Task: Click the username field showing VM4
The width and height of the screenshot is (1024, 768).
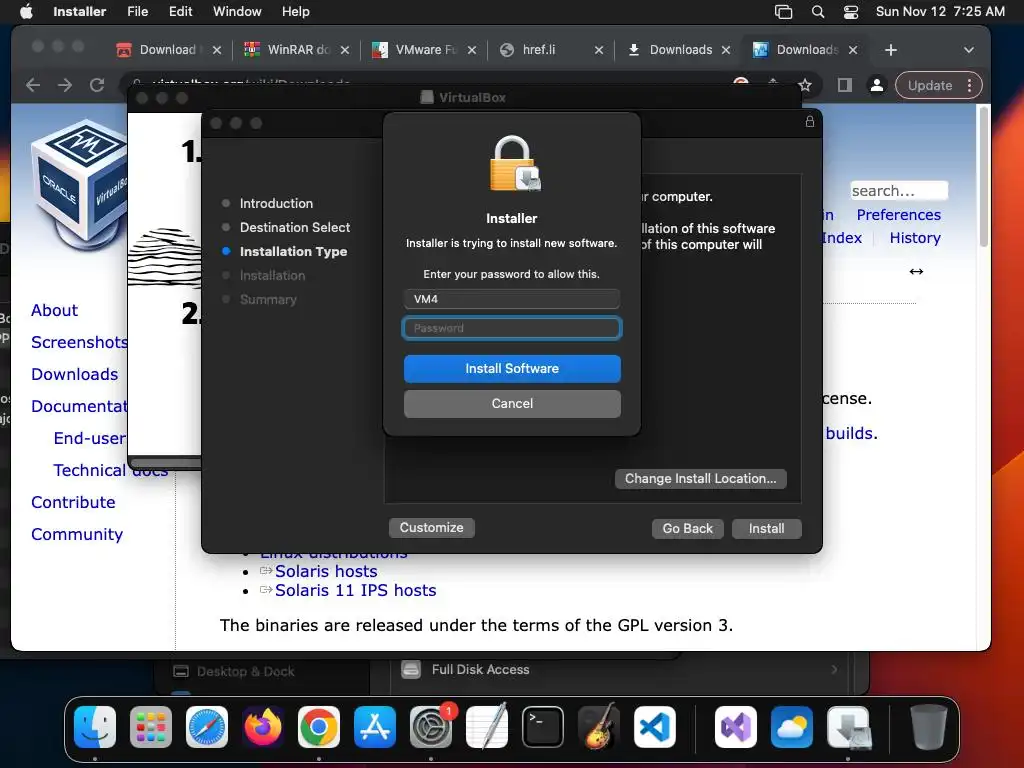Action: [512, 299]
